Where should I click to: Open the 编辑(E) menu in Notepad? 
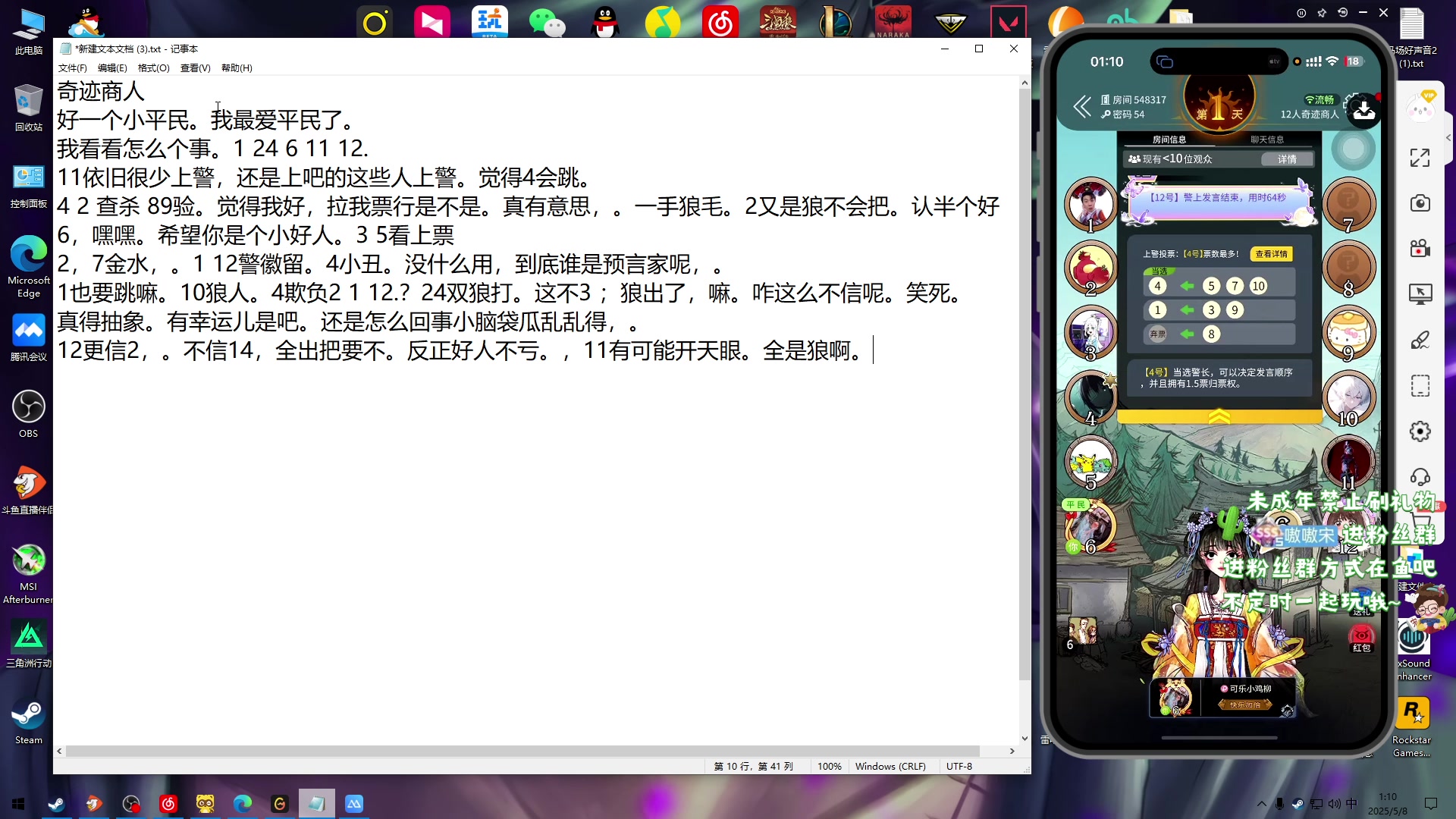coord(112,67)
